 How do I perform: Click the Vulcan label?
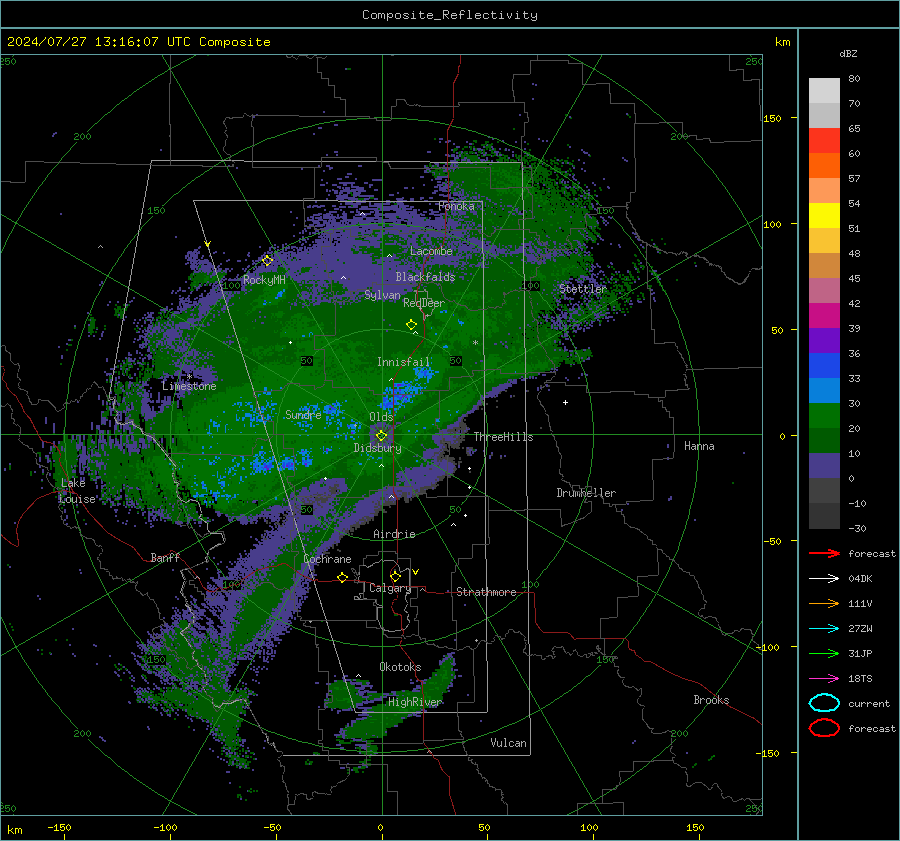click(508, 743)
